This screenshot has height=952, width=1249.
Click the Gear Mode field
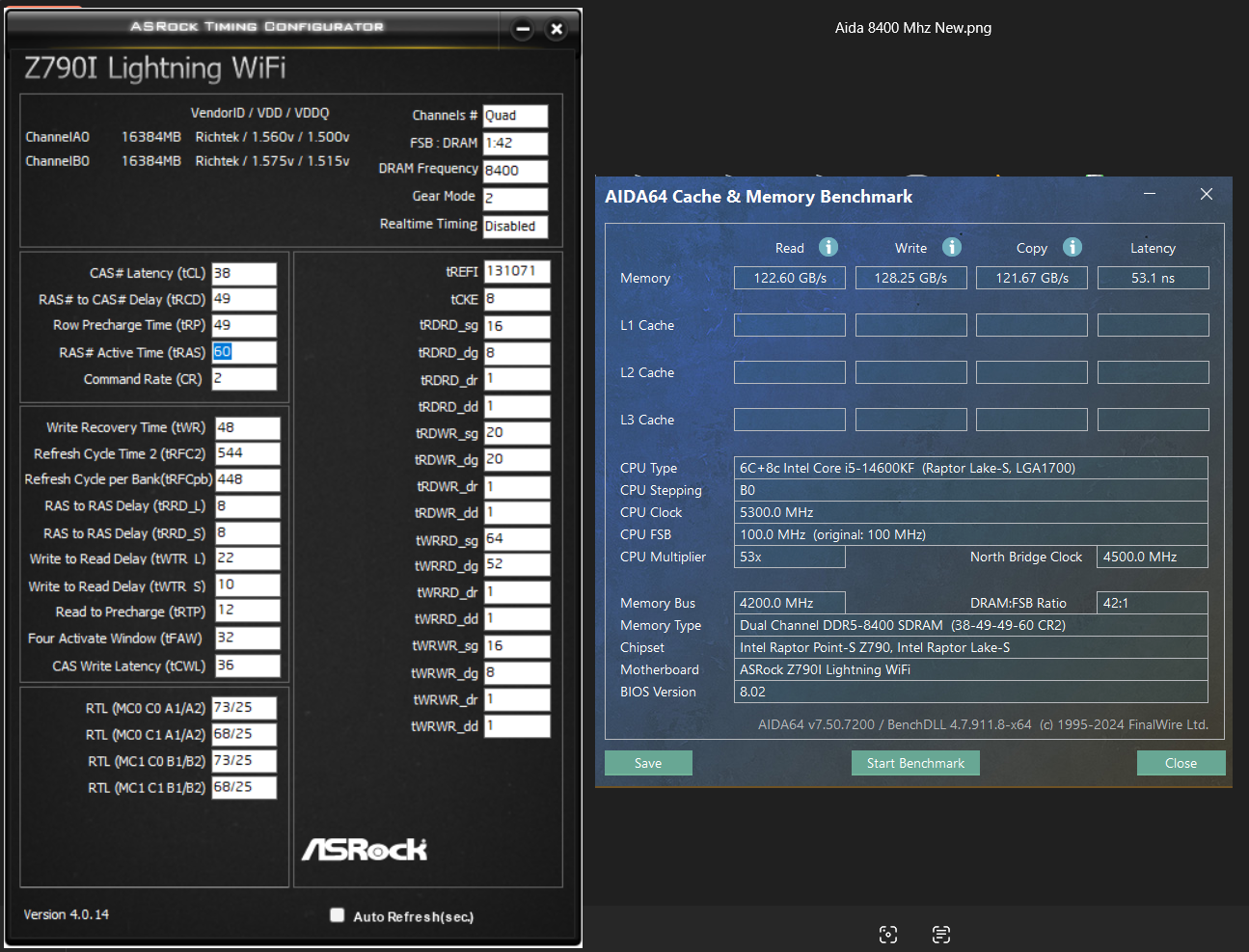[x=515, y=199]
